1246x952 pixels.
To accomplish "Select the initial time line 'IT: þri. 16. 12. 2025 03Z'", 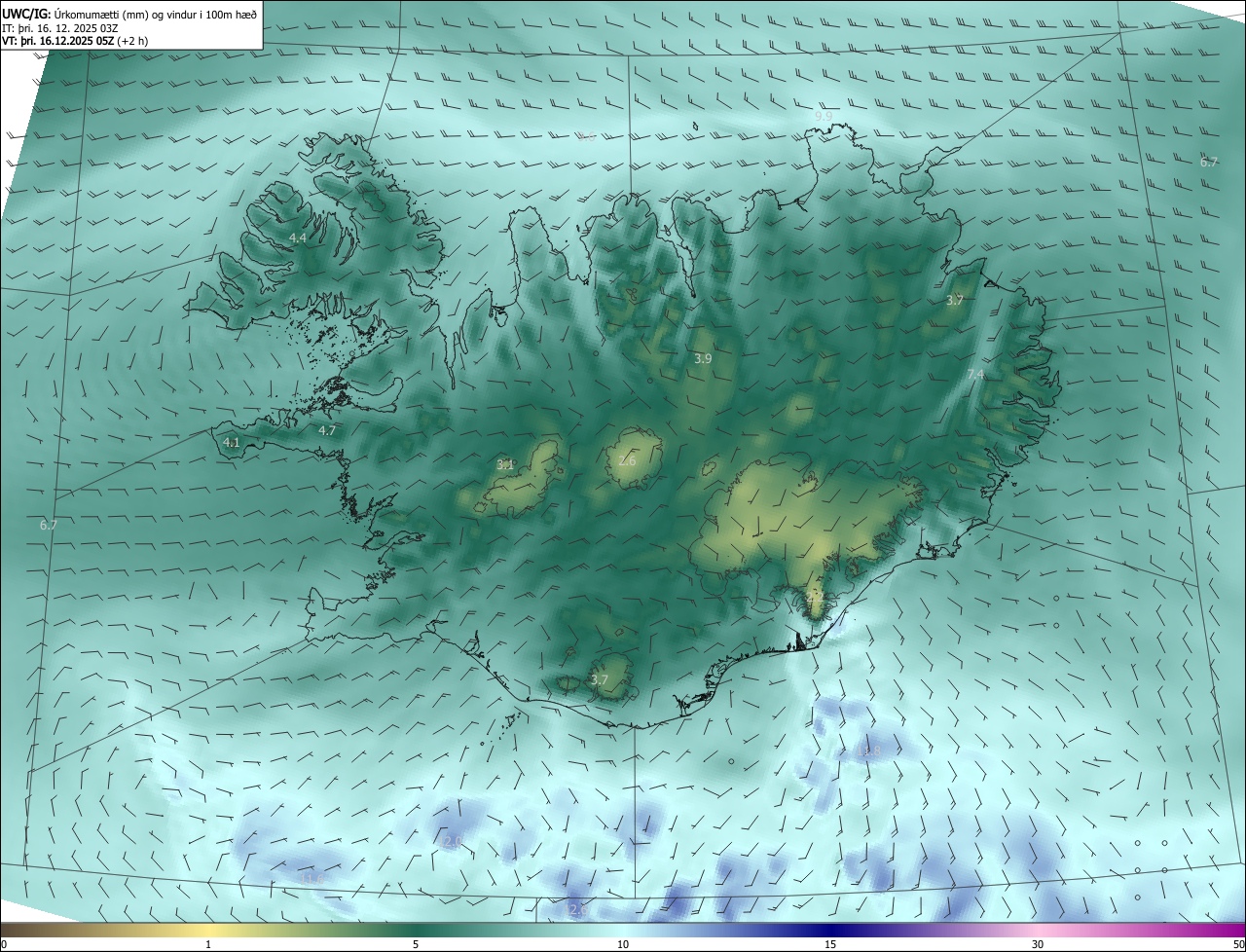I will [60, 28].
